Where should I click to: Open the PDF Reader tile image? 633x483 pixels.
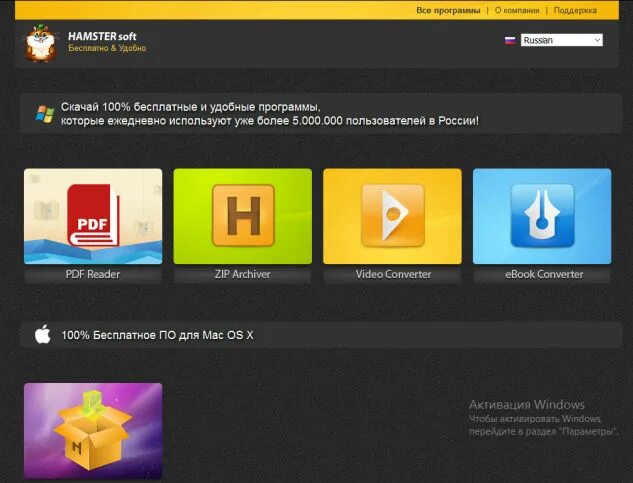pos(93,216)
